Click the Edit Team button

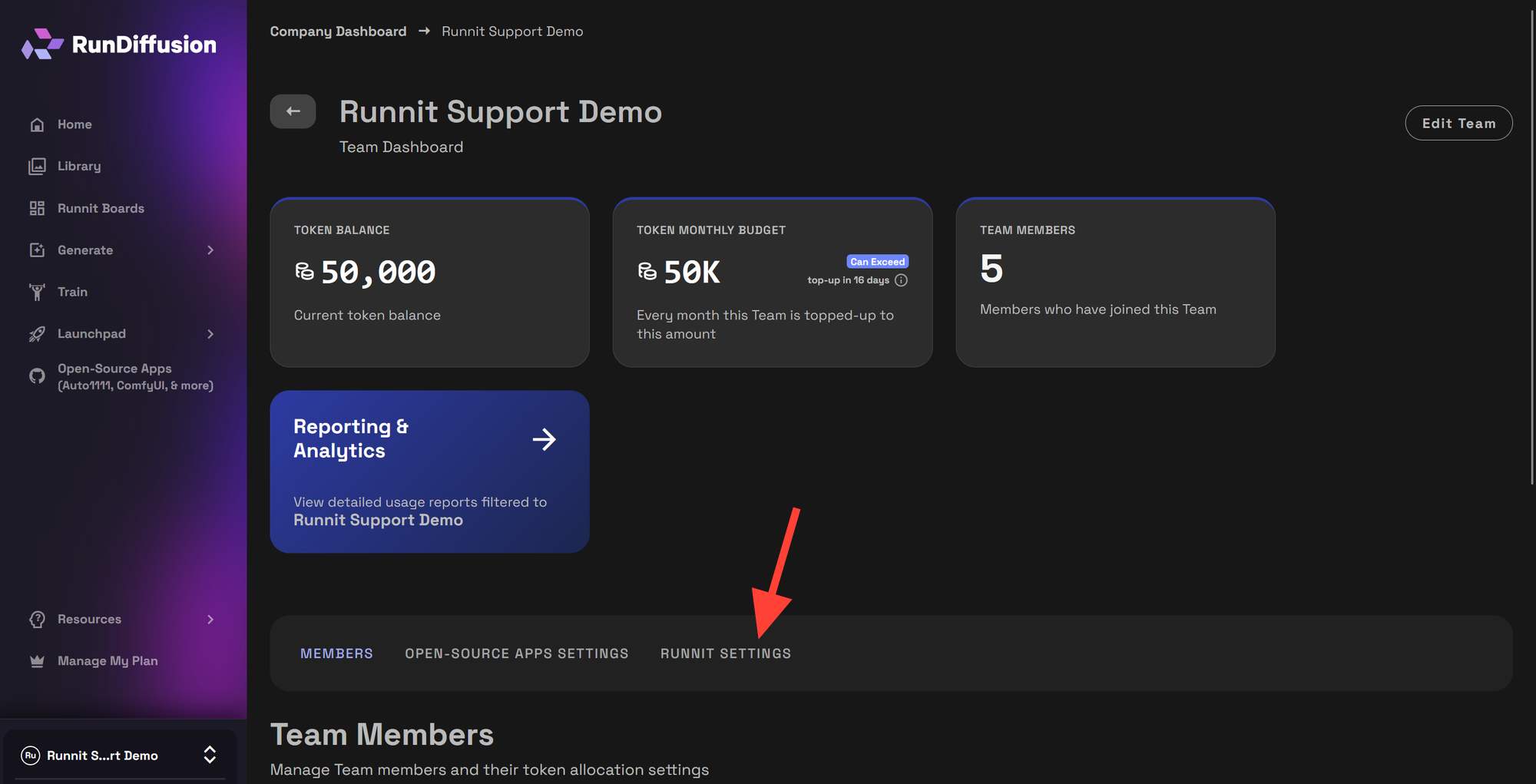1458,123
